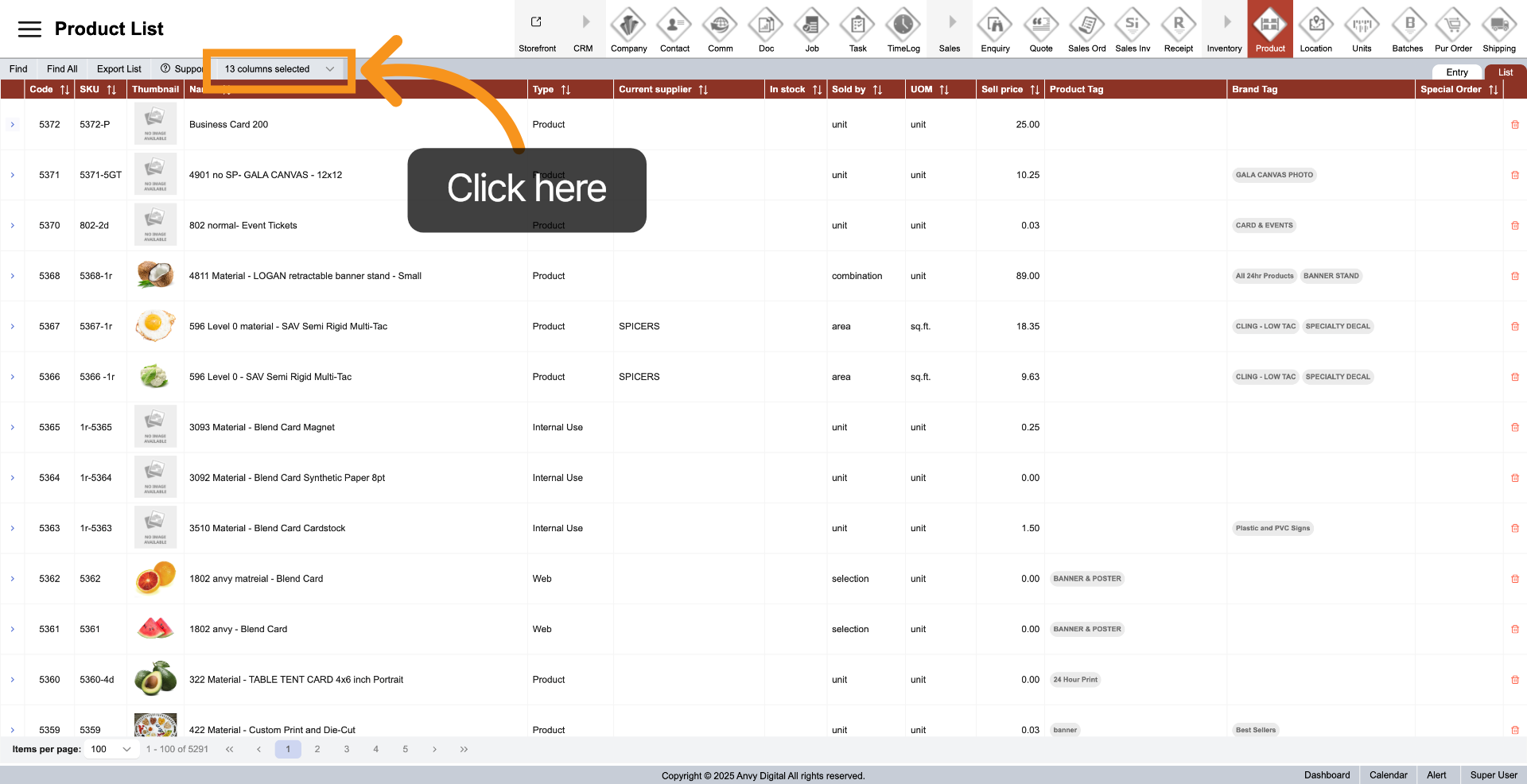Open the Items per page dropdown
The width and height of the screenshot is (1527, 784).
[111, 749]
